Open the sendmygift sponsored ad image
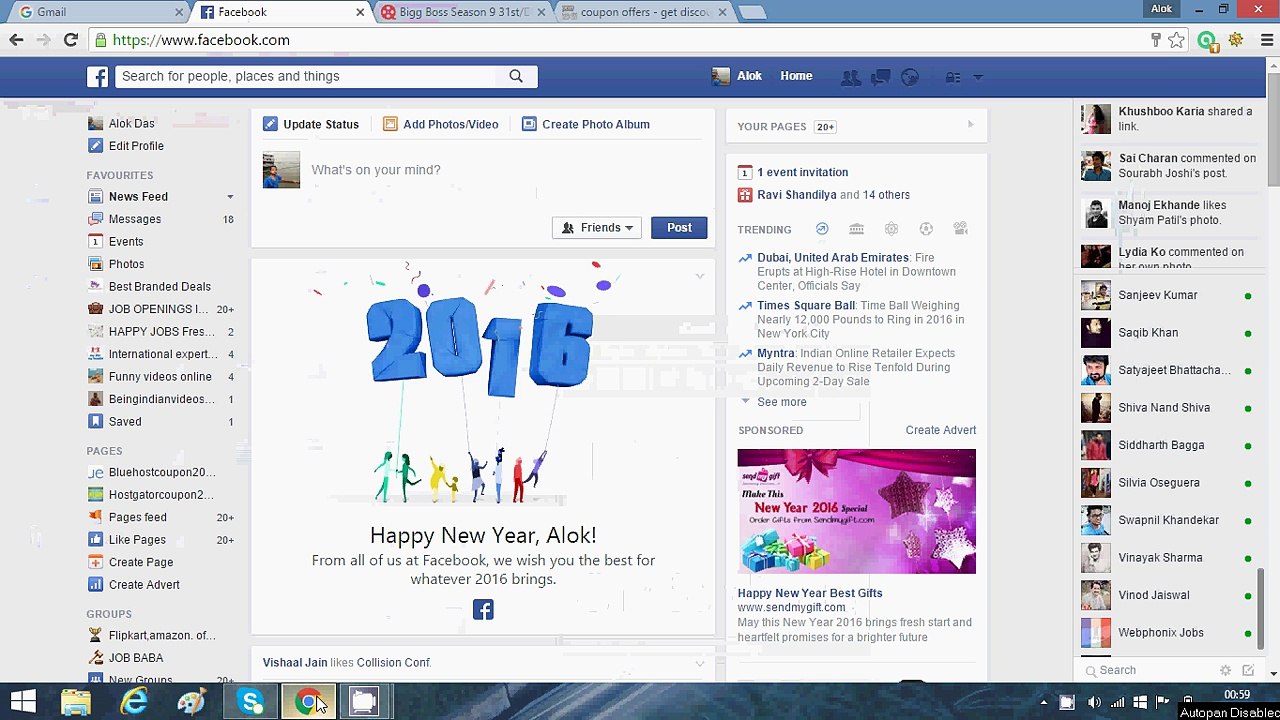 (857, 511)
